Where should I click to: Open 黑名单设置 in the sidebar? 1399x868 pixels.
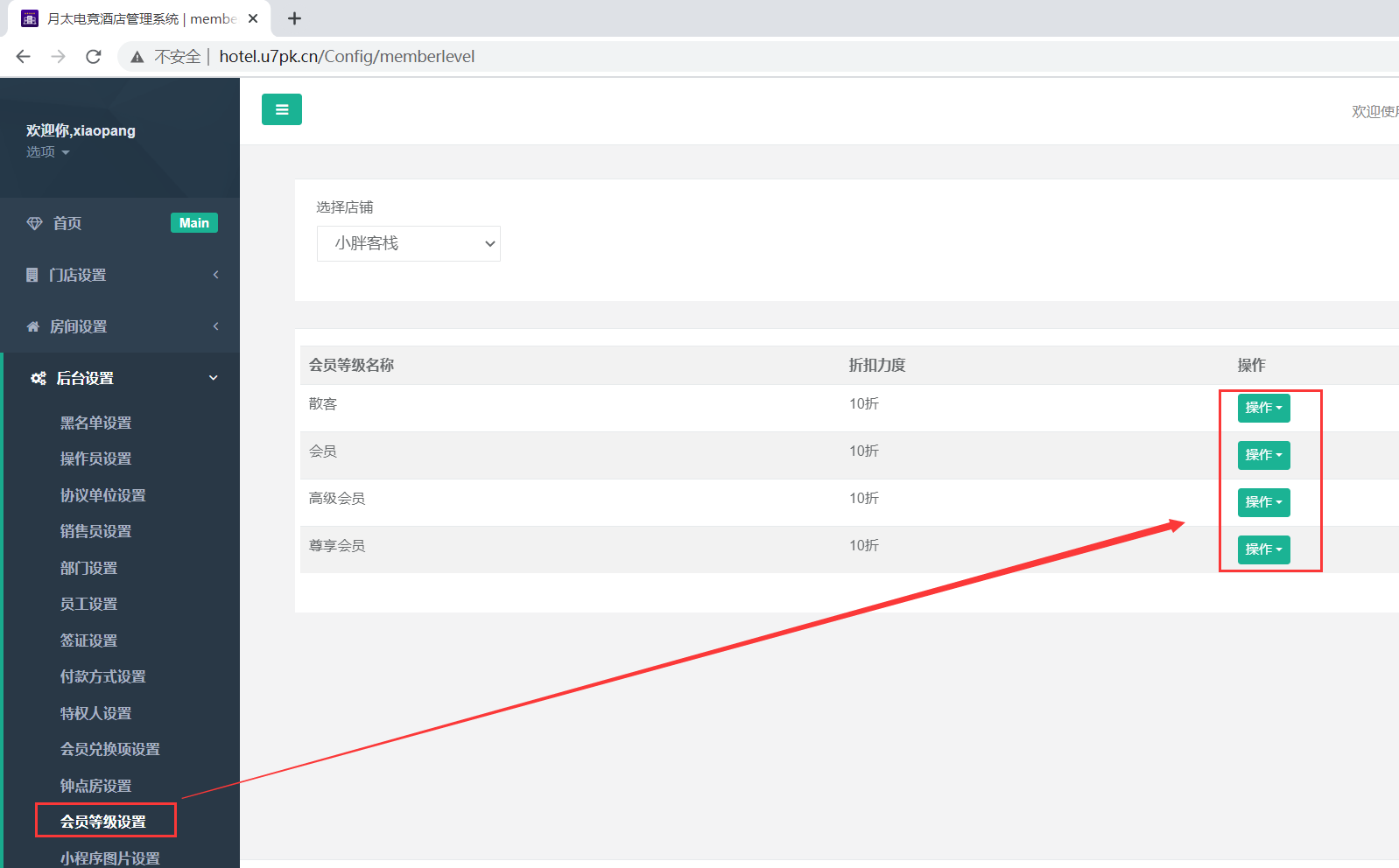tap(95, 423)
